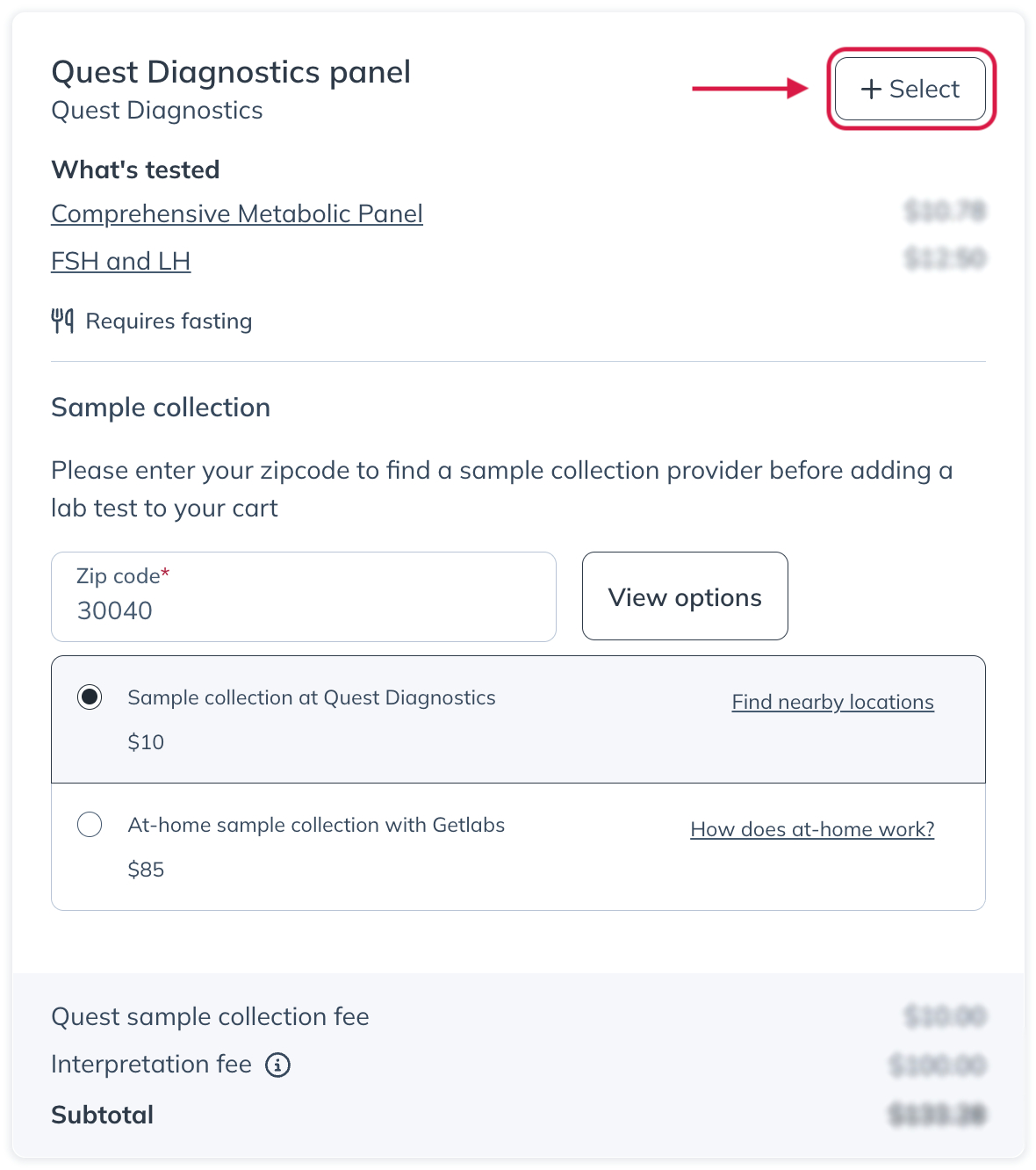Click the fasting utensils icon
The height and width of the screenshot is (1170, 1036).
[63, 321]
